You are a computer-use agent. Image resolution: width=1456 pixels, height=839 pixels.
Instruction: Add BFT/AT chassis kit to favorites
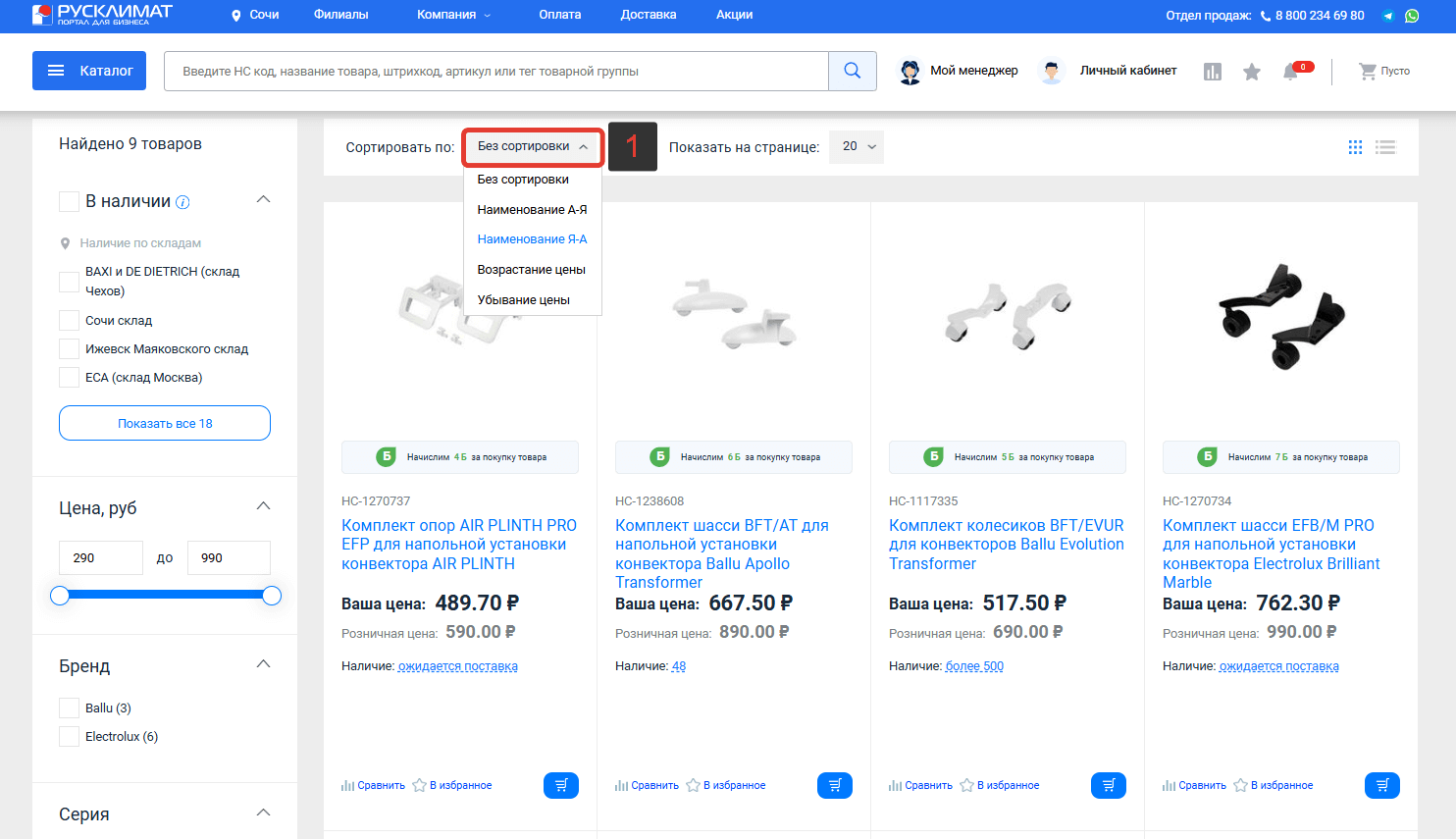tap(726, 785)
